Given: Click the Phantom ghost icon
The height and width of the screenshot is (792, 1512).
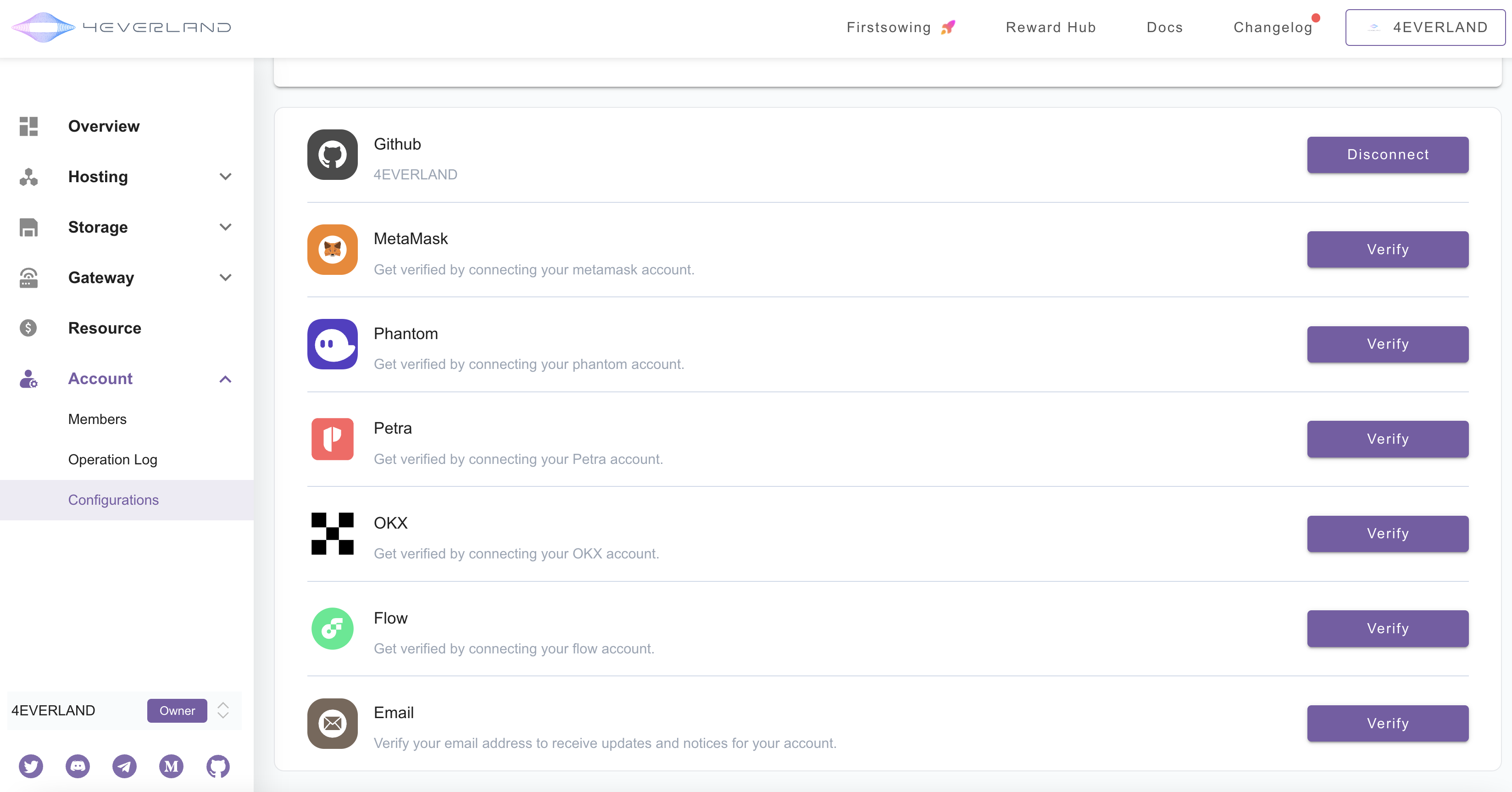Looking at the screenshot, I should [332, 344].
